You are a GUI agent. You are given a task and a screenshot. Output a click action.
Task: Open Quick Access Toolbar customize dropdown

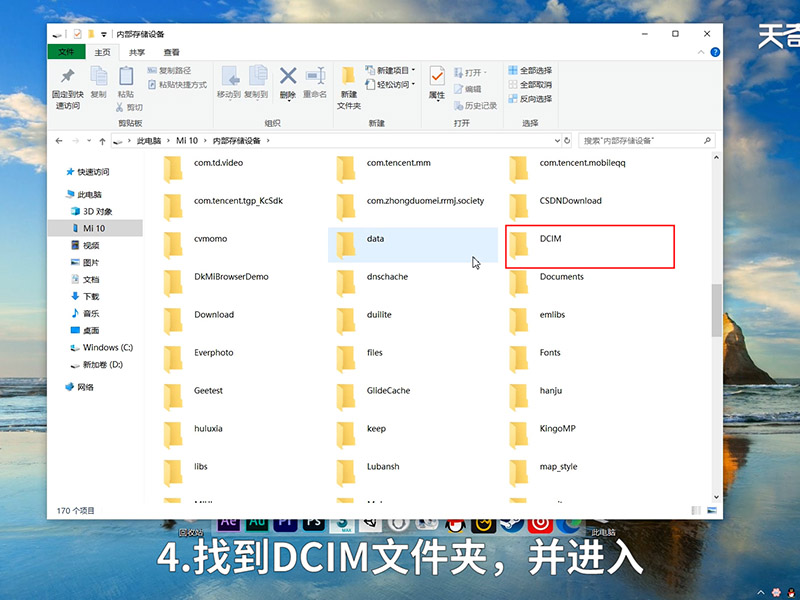[x=104, y=34]
